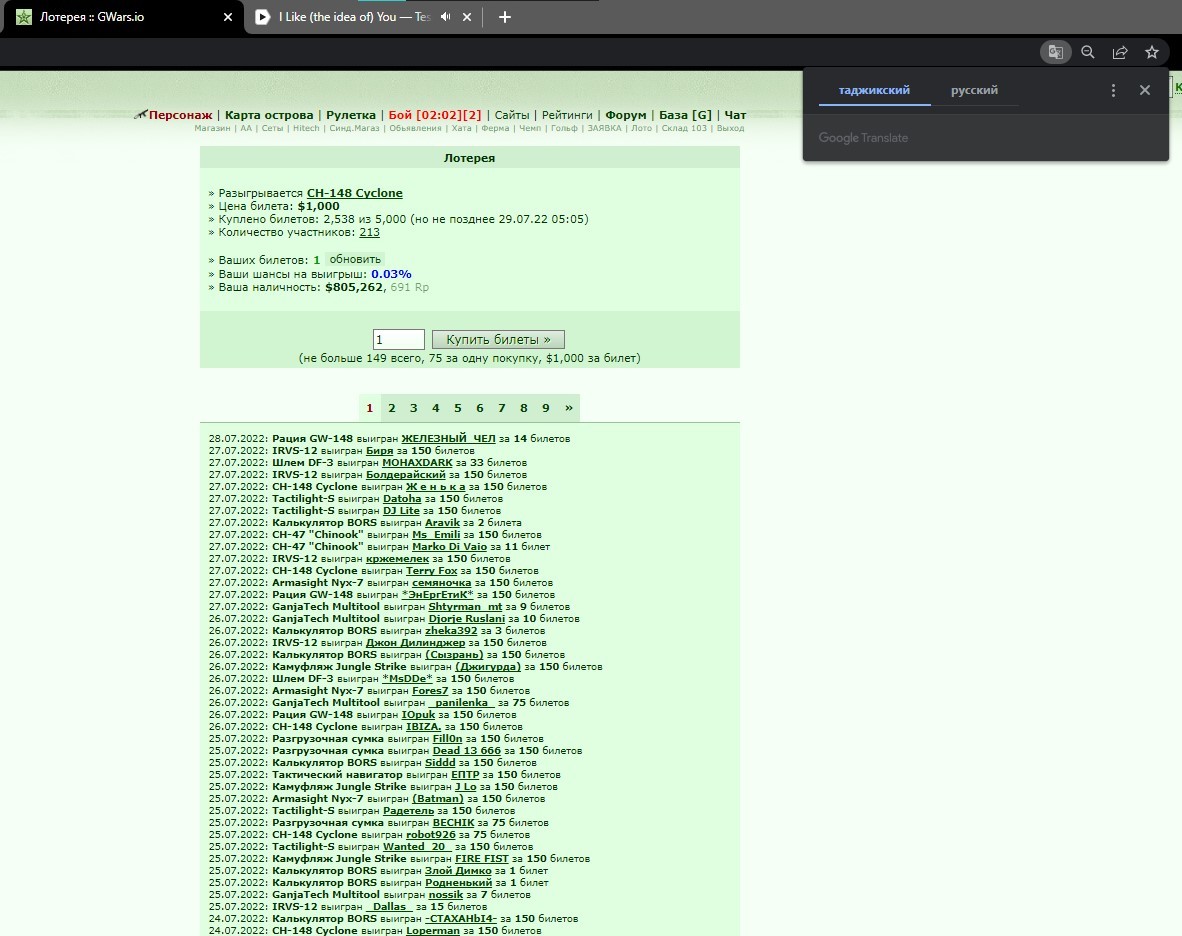Close the 'I Like (the idea of) You' tab

[467, 17]
